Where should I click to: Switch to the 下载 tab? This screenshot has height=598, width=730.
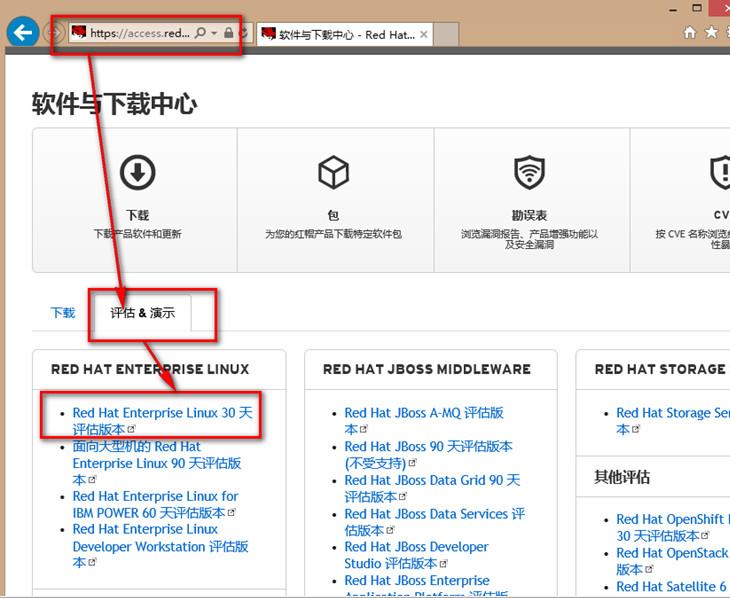(x=62, y=313)
